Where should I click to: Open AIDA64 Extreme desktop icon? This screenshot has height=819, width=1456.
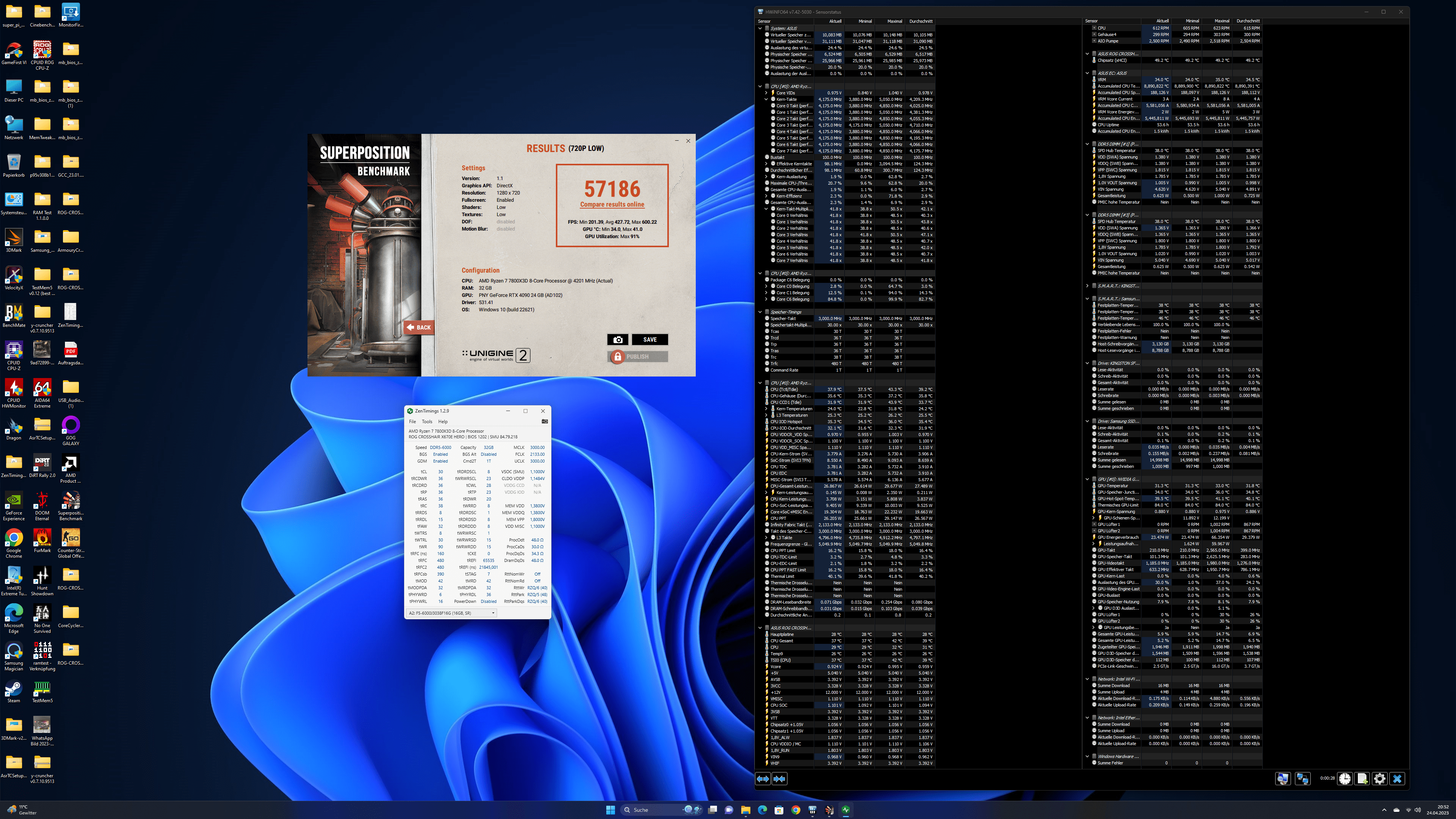point(42,394)
